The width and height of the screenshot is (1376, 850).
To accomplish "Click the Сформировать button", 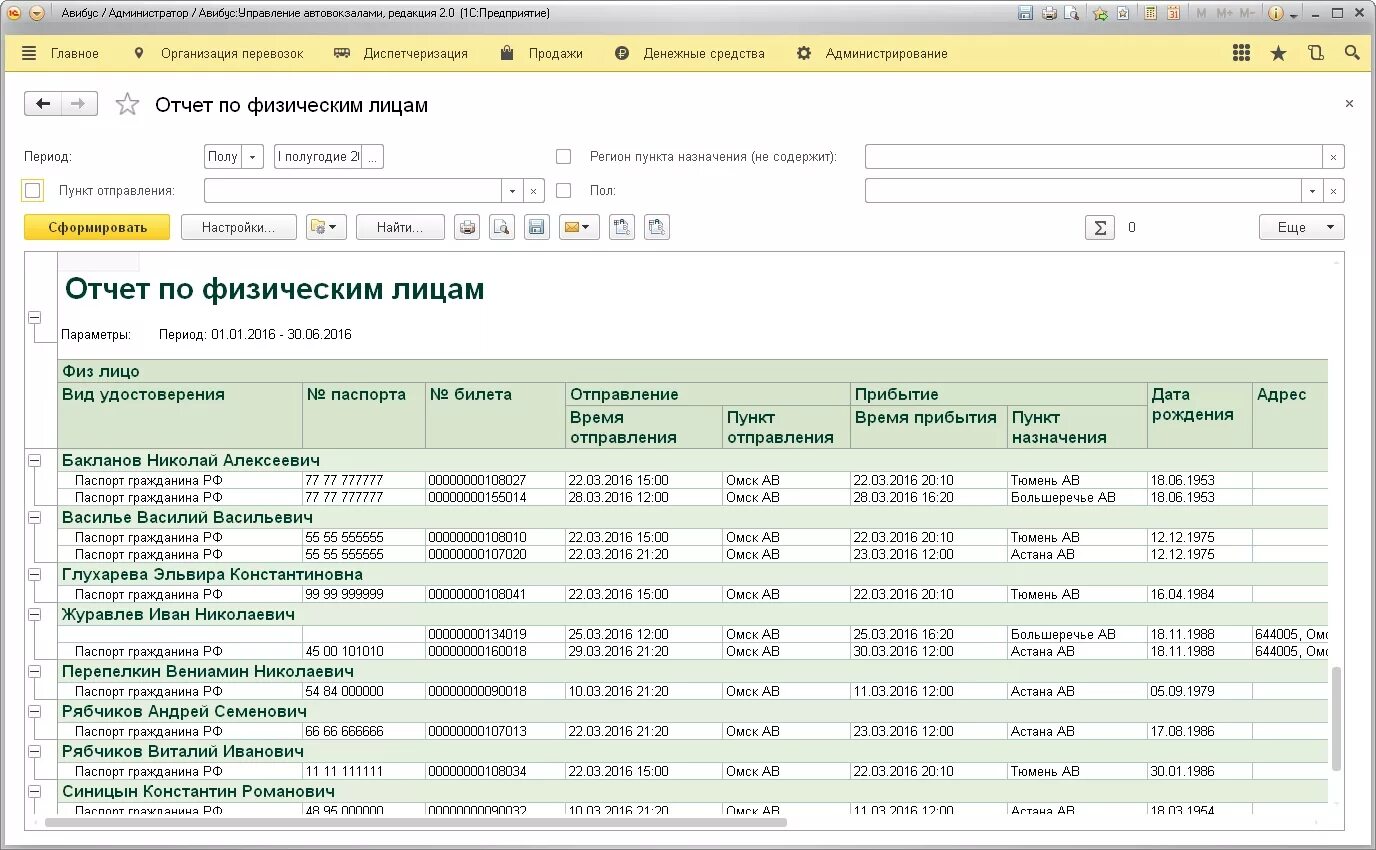I will coord(97,227).
